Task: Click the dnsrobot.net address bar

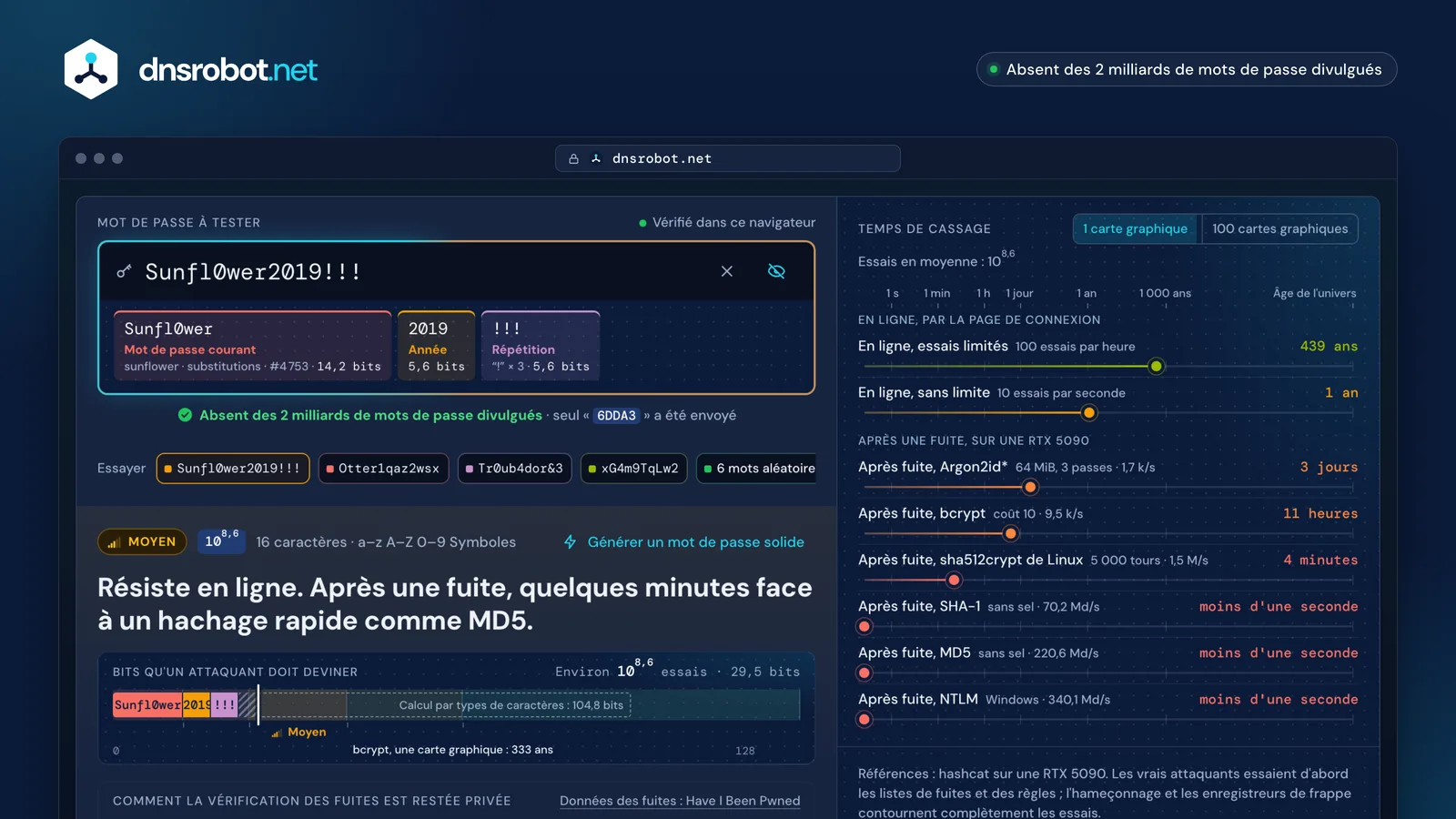Action: (x=728, y=158)
